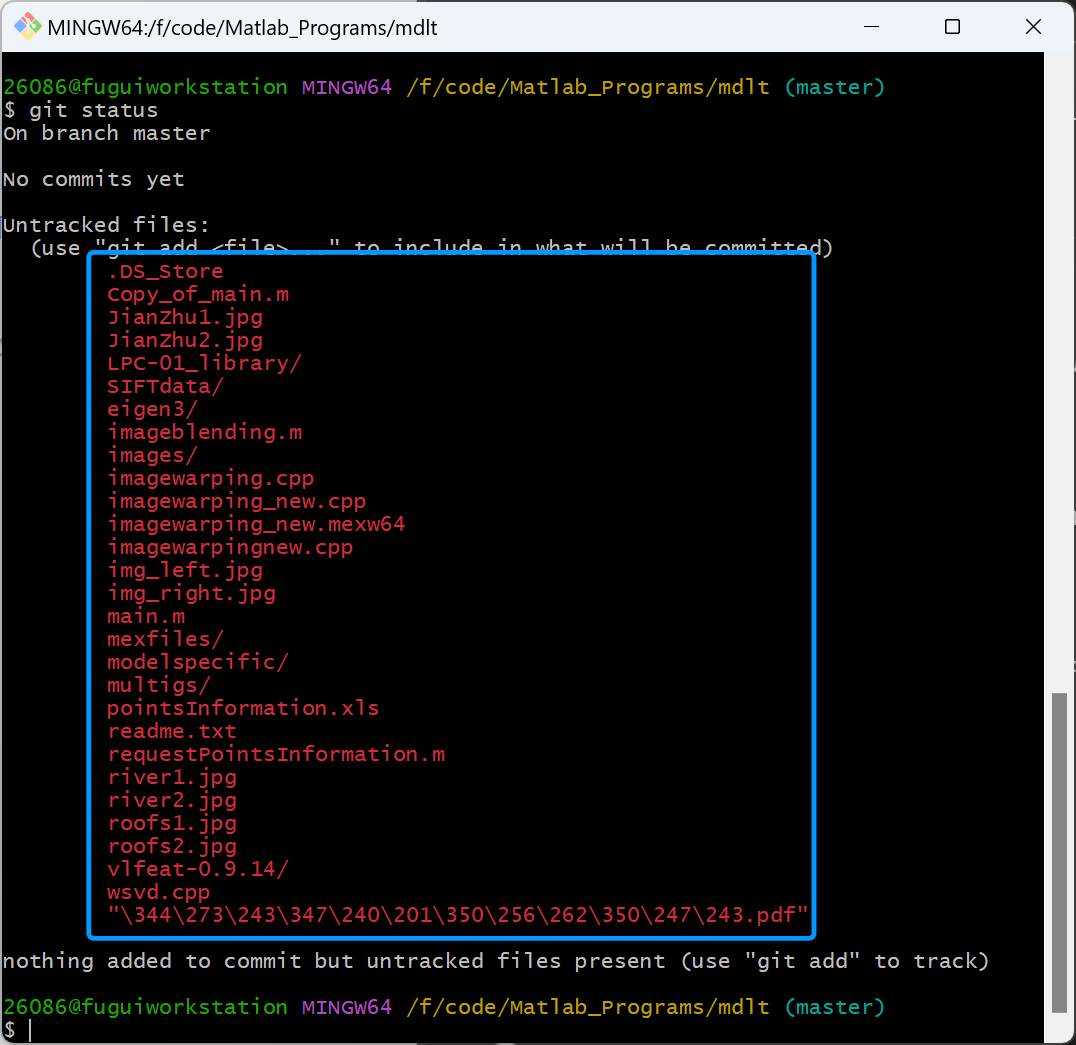Select the imagewarping.cpp entry

[211, 478]
